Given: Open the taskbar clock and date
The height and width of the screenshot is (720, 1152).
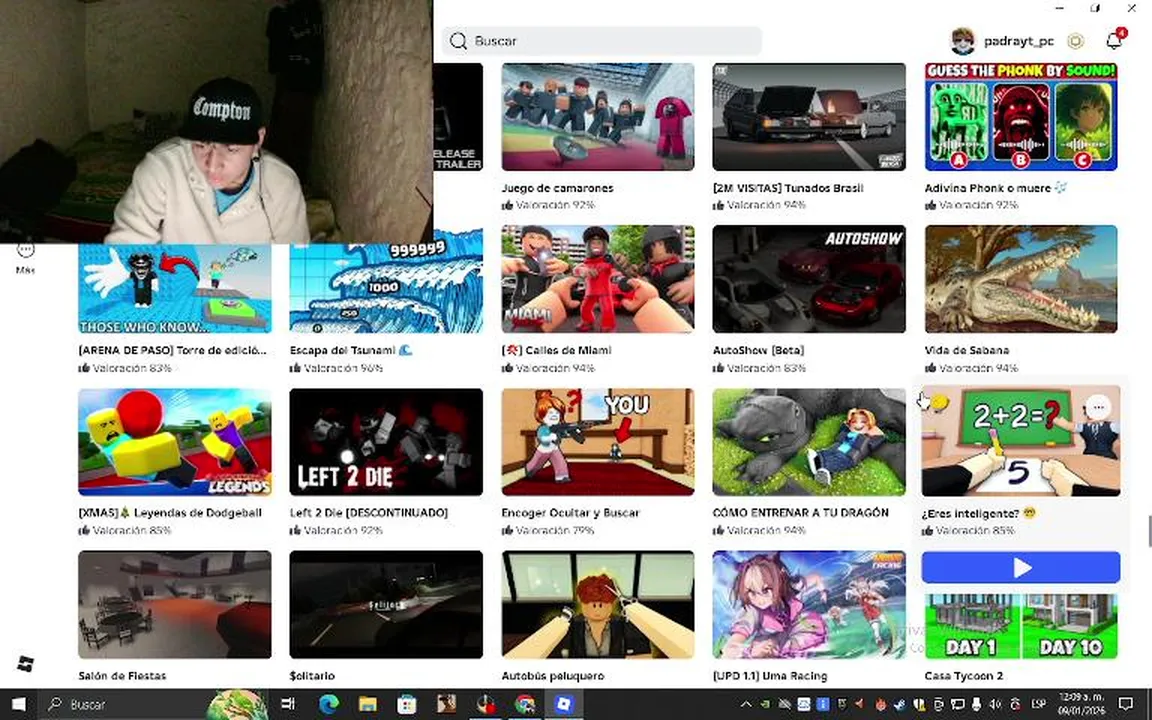Looking at the screenshot, I should [x=1081, y=705].
